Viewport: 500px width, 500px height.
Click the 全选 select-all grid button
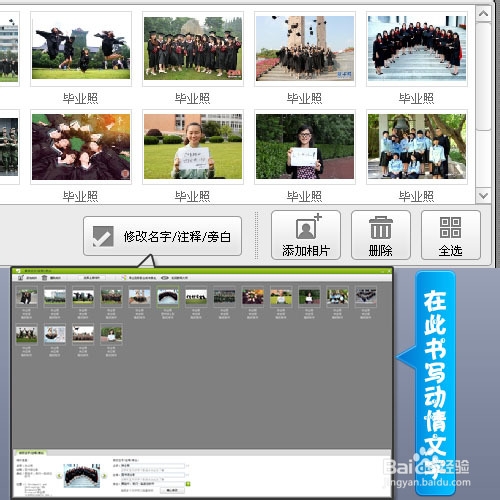pos(451,235)
